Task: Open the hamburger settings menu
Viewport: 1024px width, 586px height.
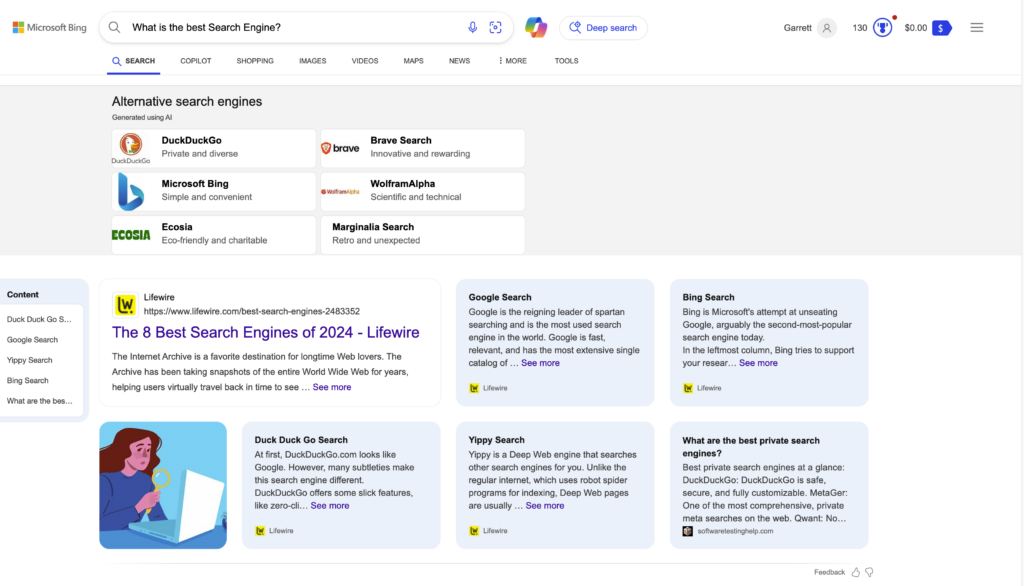Action: pyautogui.click(x=976, y=28)
